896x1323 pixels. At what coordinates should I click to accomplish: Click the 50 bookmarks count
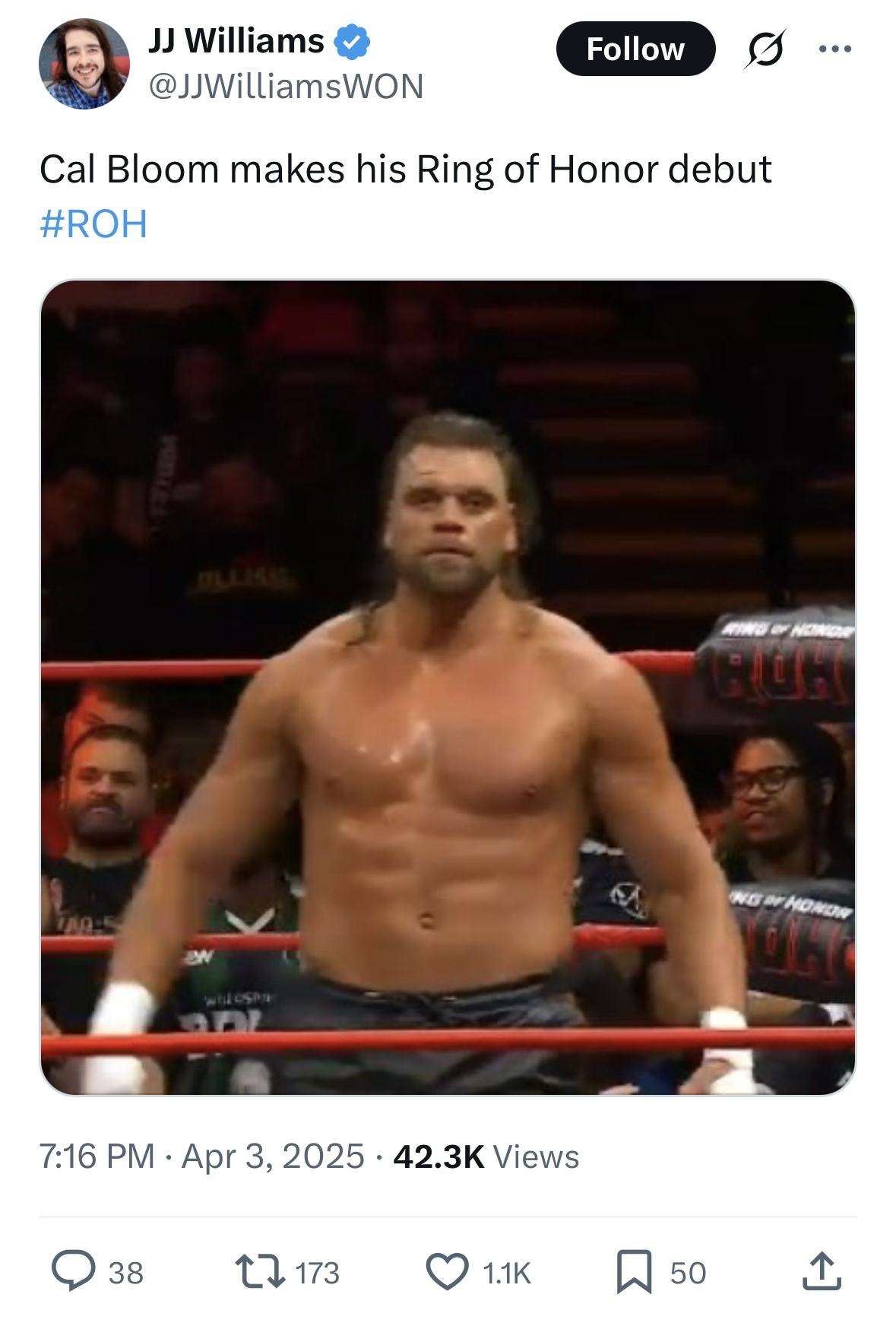688,1273
